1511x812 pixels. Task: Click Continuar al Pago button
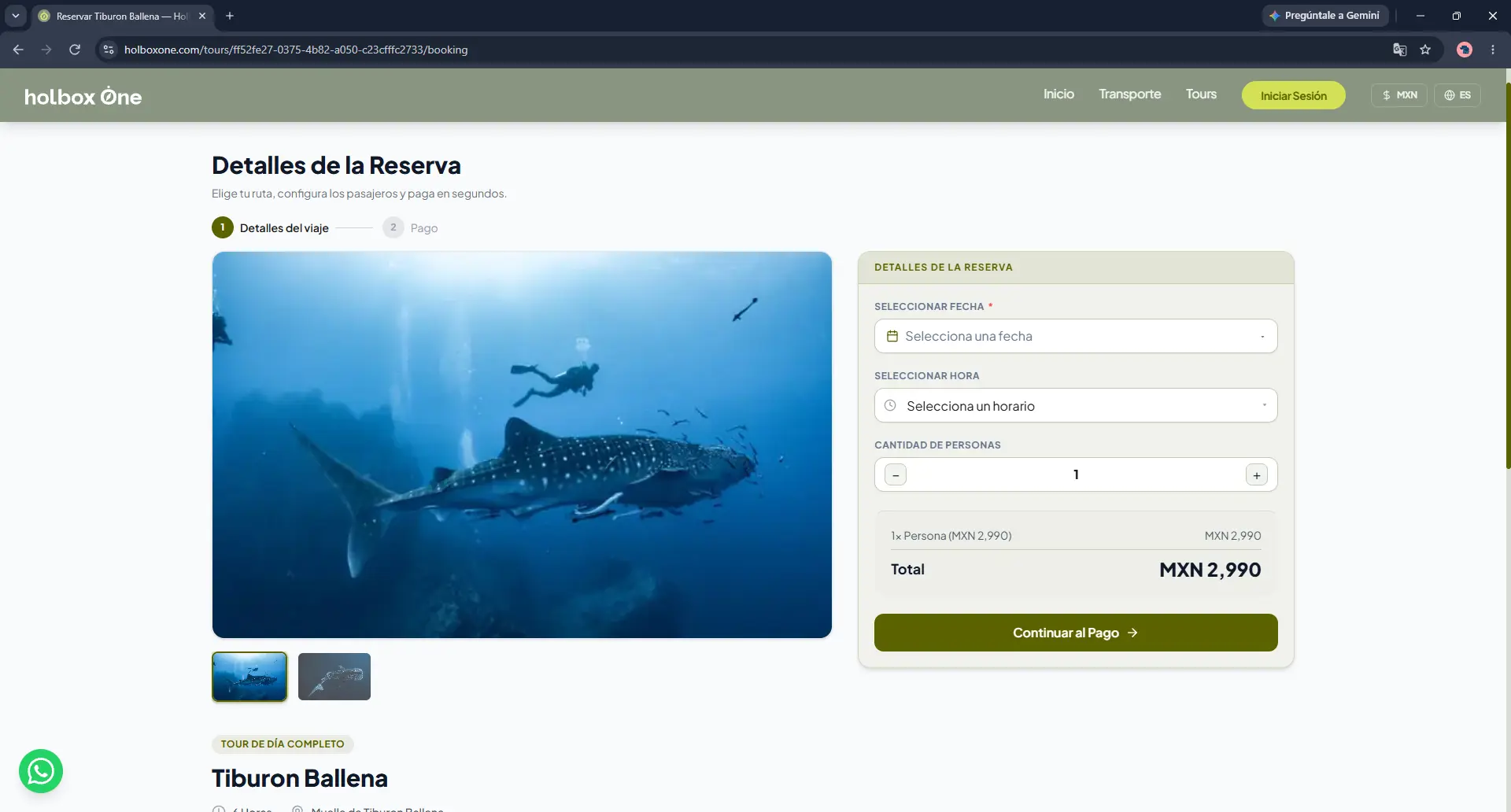click(1076, 633)
